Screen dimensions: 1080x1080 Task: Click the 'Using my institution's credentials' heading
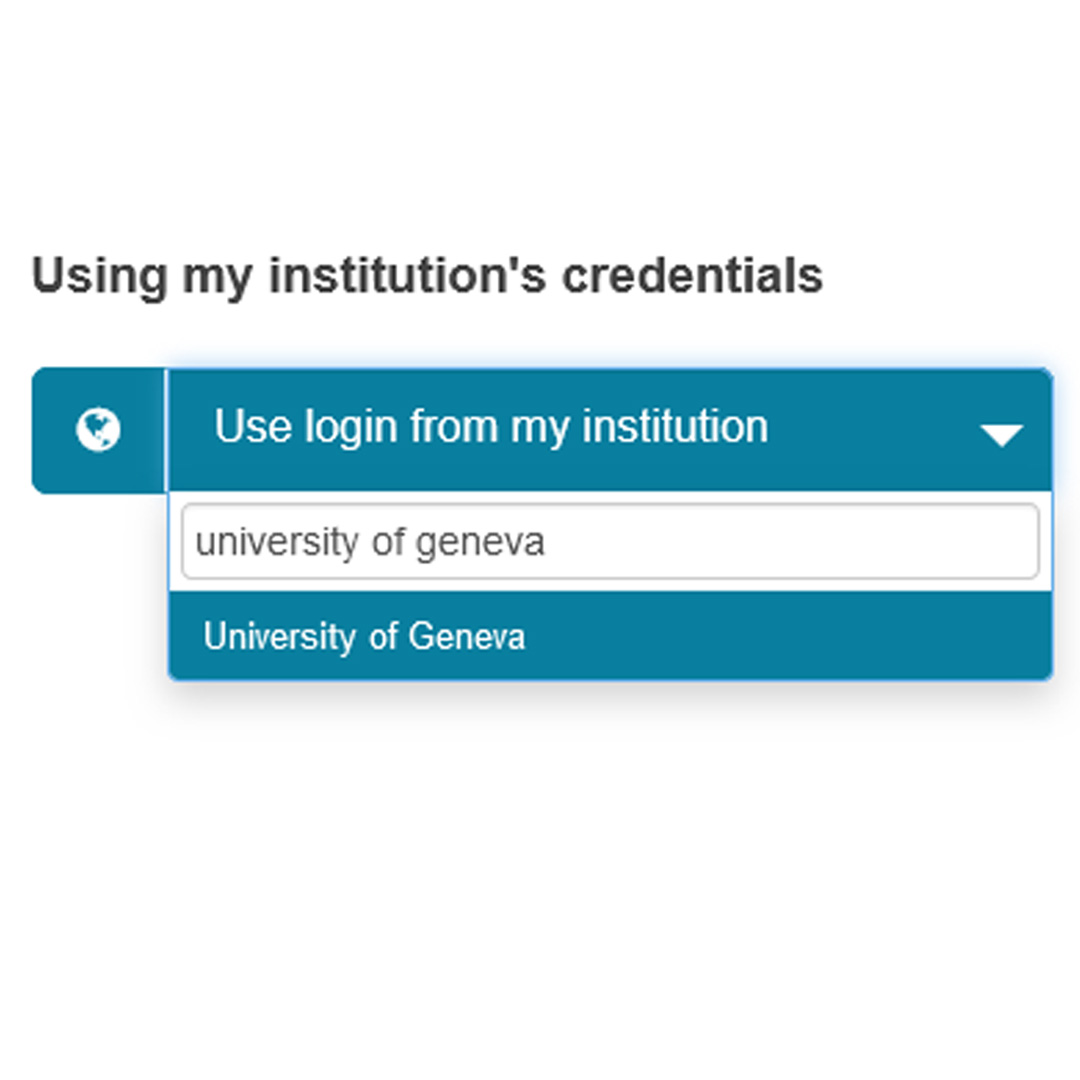[427, 275]
